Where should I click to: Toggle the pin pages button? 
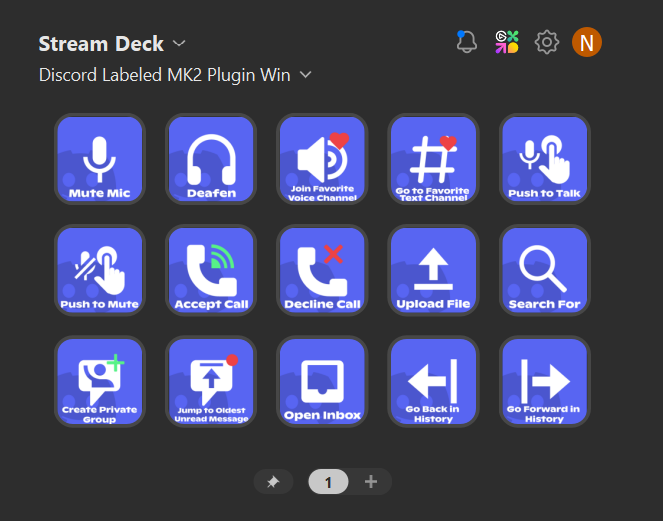pos(273,481)
